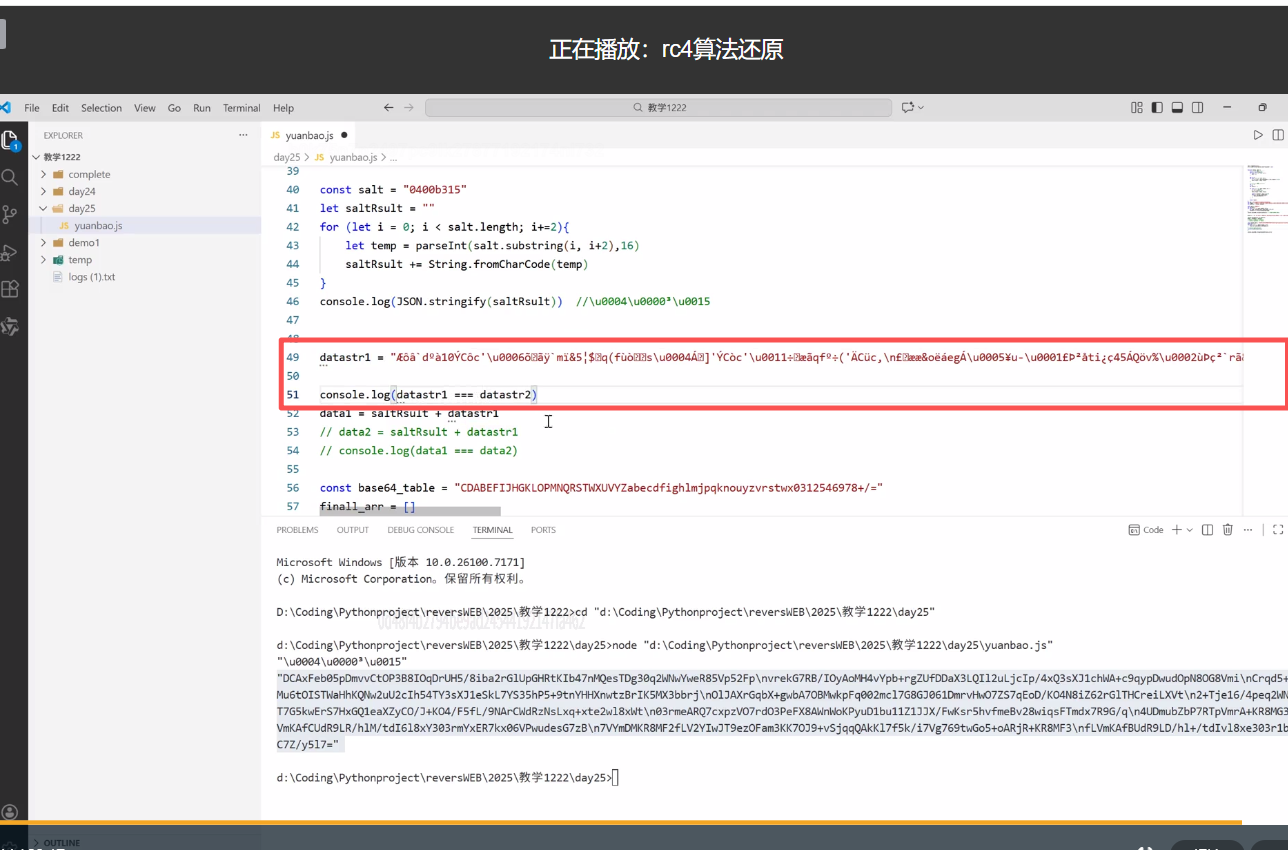Image resolution: width=1288 pixels, height=850 pixels.
Task: Split the terminal panel
Action: point(1207,530)
